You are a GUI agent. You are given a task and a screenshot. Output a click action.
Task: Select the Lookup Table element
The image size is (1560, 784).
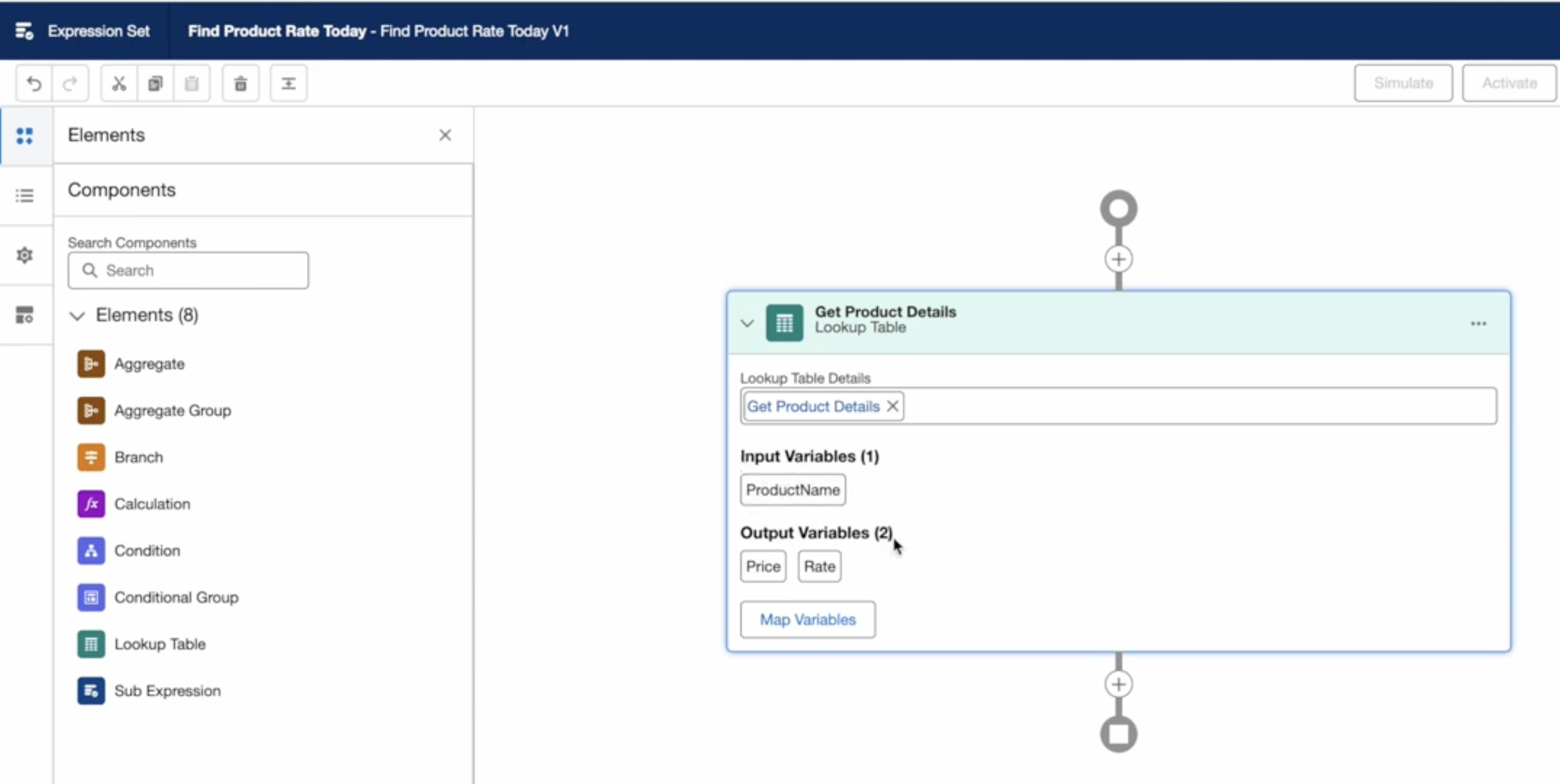pos(160,644)
